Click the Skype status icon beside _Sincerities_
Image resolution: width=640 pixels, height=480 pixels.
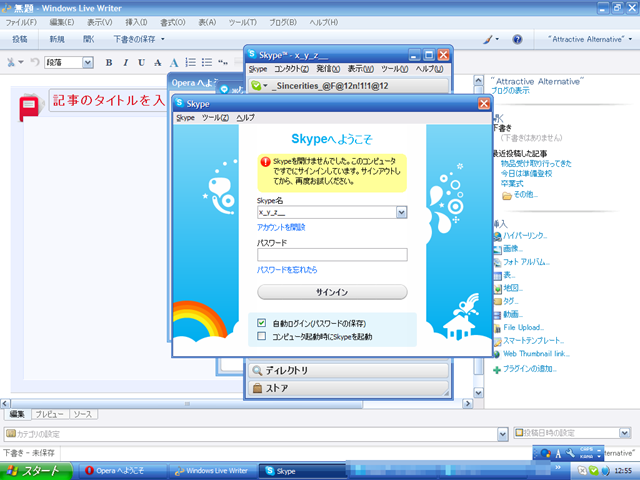[x=256, y=85]
